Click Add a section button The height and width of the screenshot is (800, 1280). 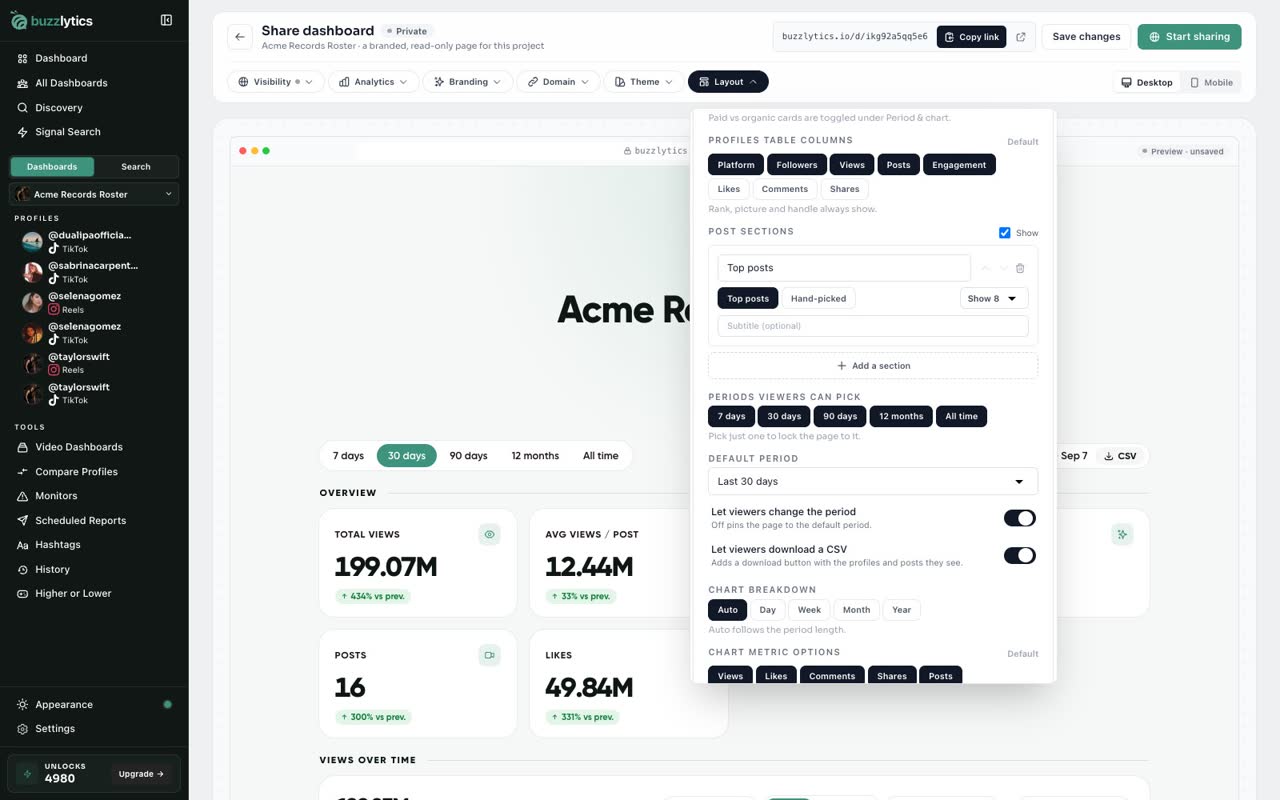coord(873,366)
